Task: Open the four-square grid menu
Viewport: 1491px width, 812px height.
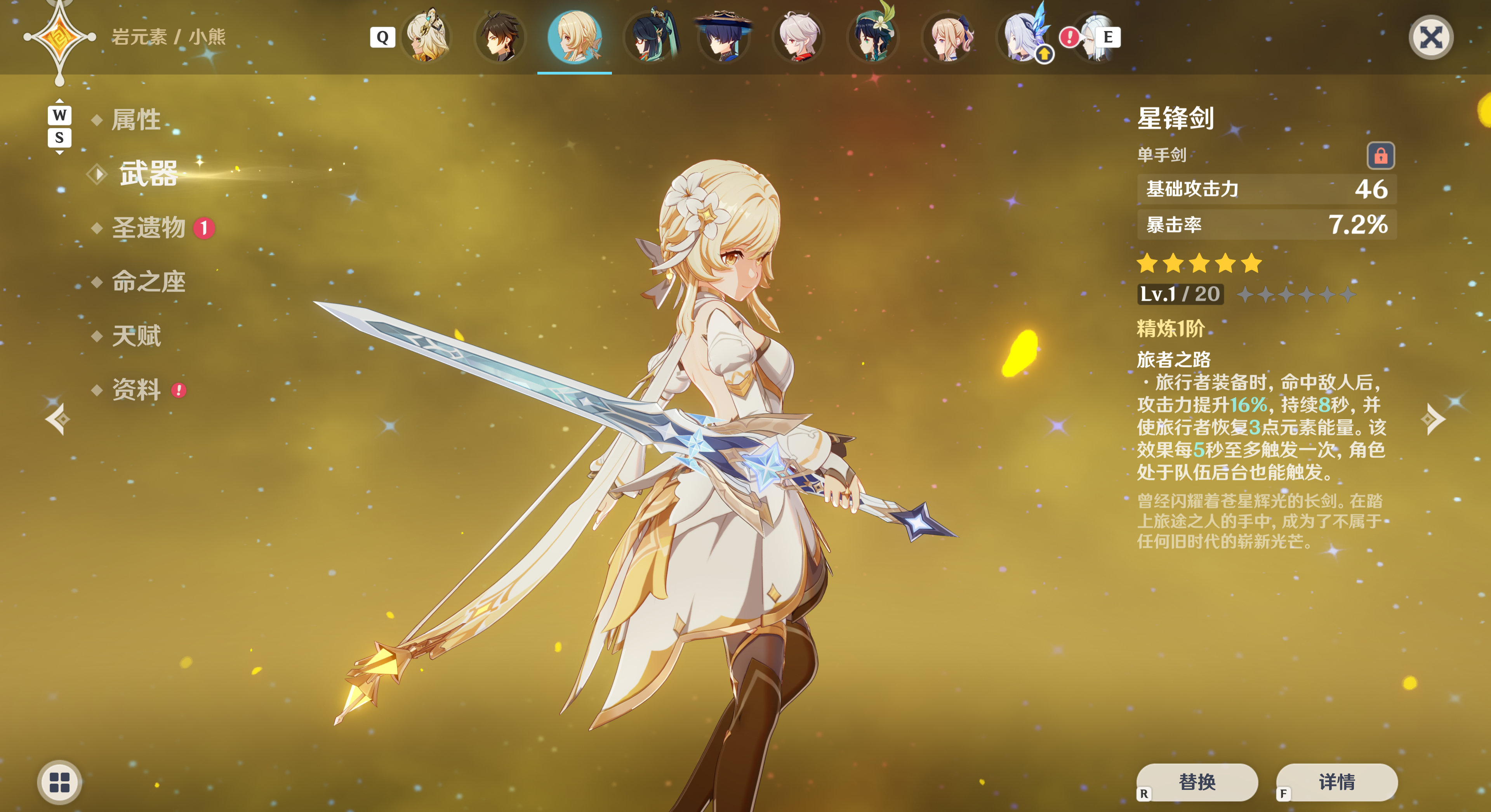Action: pos(60,782)
